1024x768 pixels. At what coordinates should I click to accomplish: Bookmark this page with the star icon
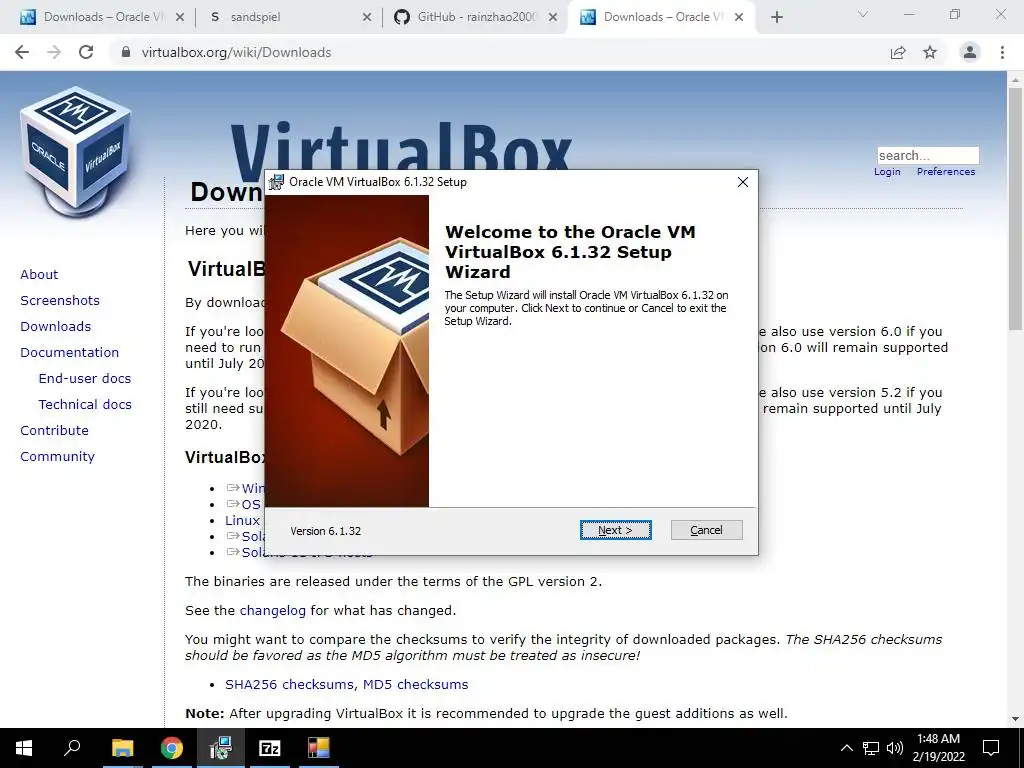pyautogui.click(x=930, y=52)
